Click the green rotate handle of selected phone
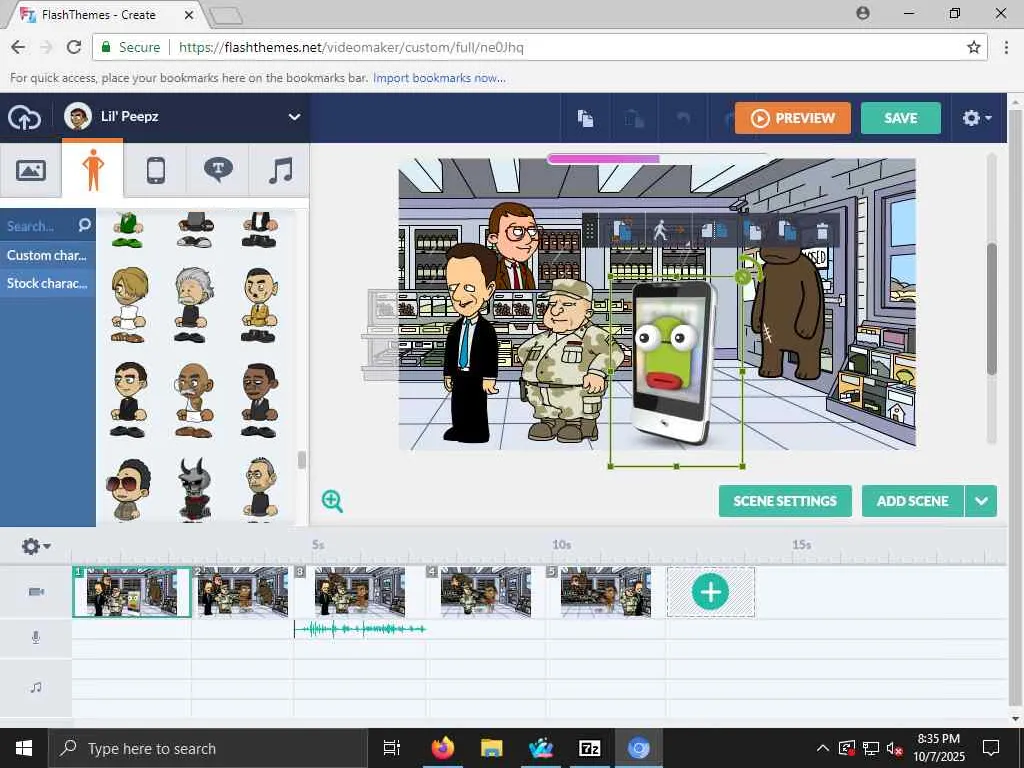Image resolution: width=1024 pixels, height=768 pixels. 743,277
